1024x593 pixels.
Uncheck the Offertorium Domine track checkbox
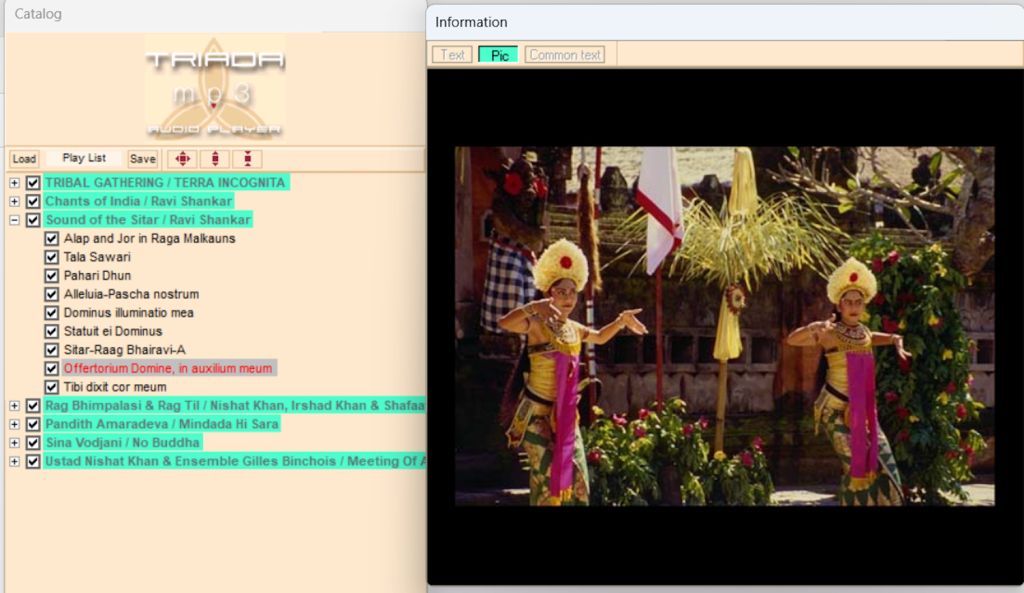coord(52,368)
